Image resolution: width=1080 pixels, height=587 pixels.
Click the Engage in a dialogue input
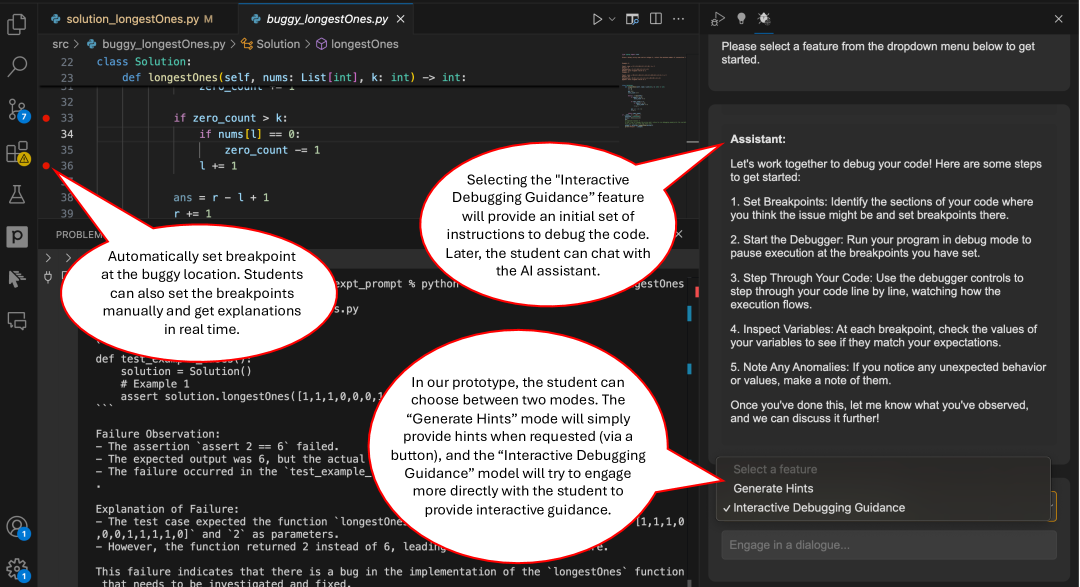[888, 545]
